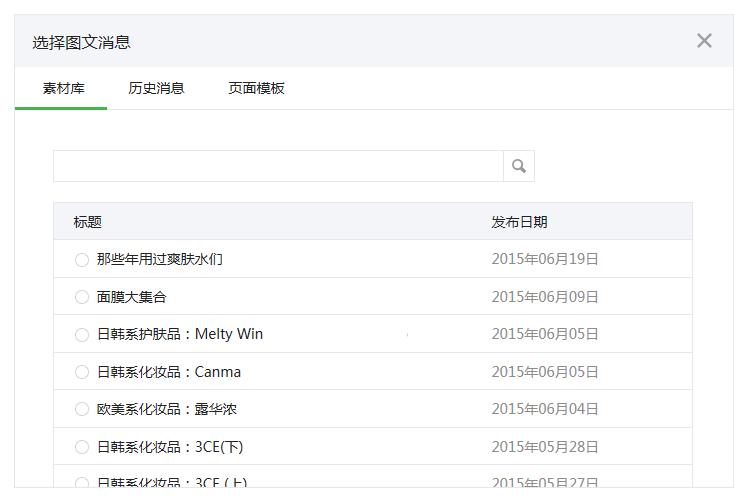
Task: Click the date 2015年06月04日
Action: [545, 409]
